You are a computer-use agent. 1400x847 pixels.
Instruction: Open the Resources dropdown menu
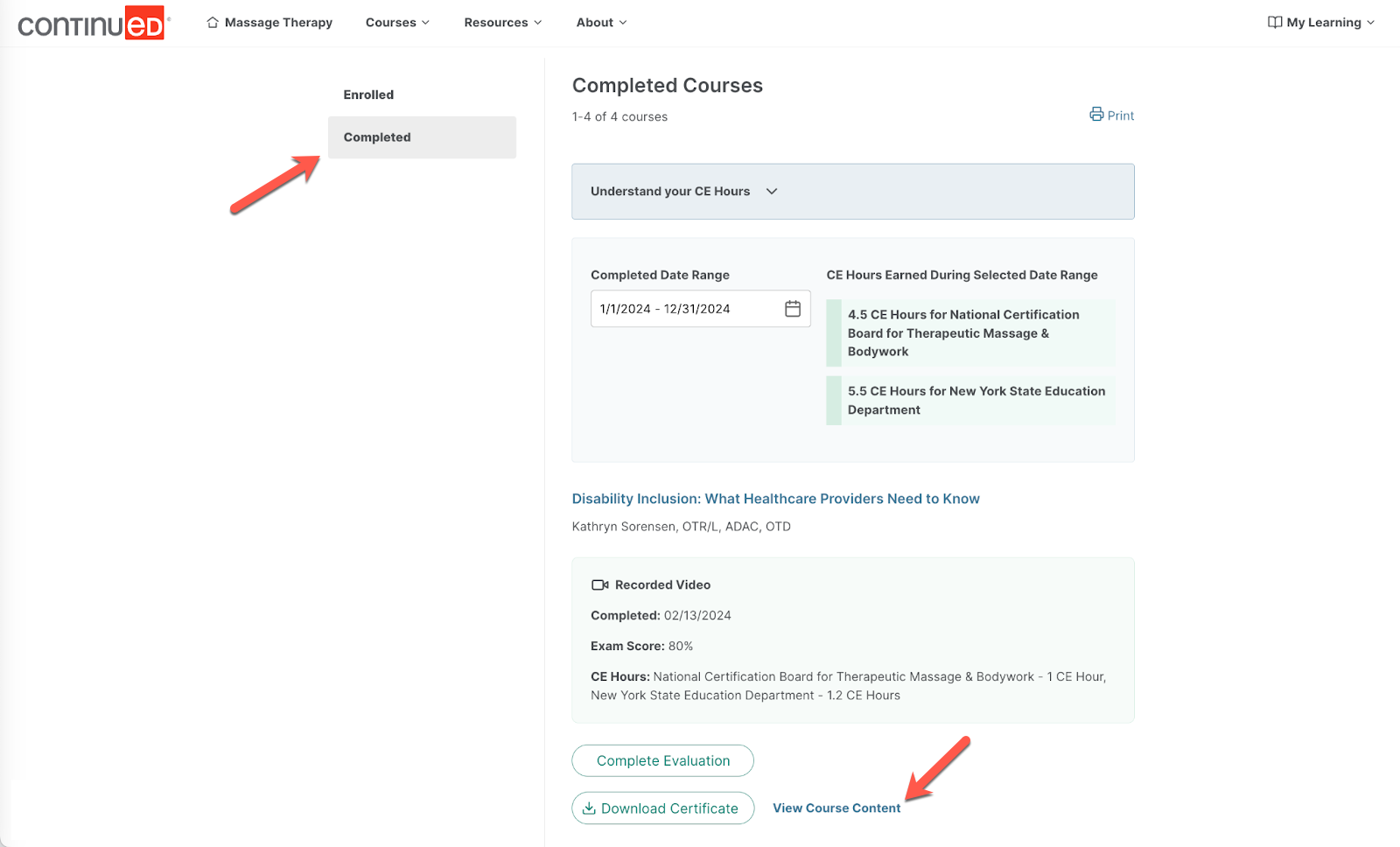point(502,23)
